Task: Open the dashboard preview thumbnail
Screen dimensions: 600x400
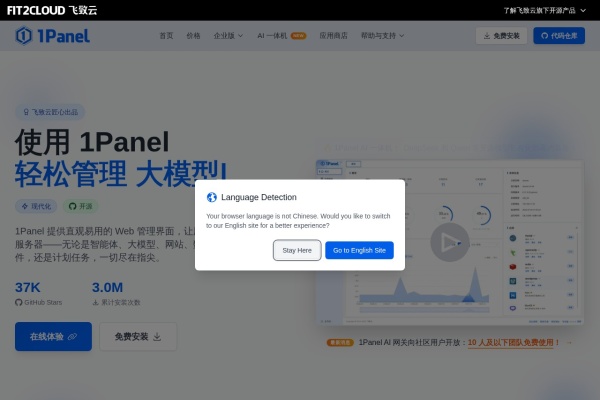Action: tap(450, 243)
